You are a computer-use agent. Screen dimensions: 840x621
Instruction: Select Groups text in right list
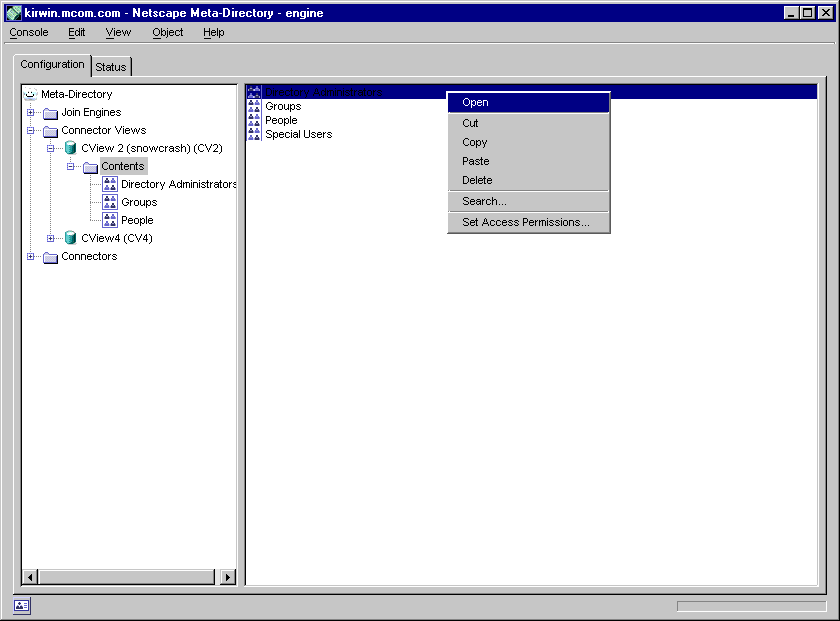tap(283, 106)
